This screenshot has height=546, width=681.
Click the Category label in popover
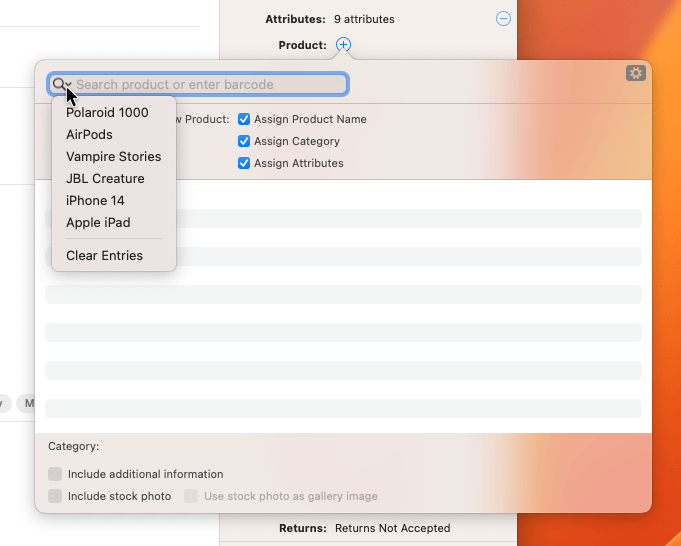point(73,446)
